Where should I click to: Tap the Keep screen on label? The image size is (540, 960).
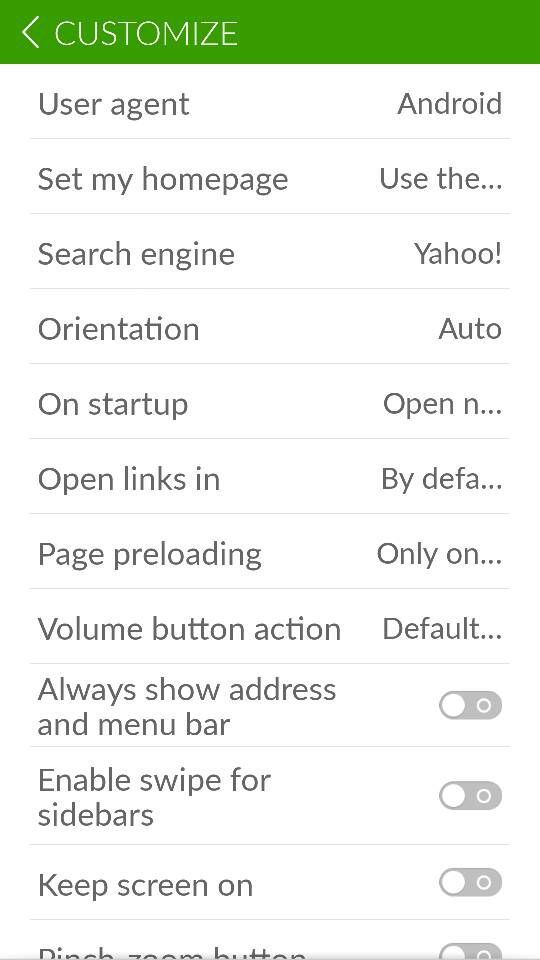145,885
